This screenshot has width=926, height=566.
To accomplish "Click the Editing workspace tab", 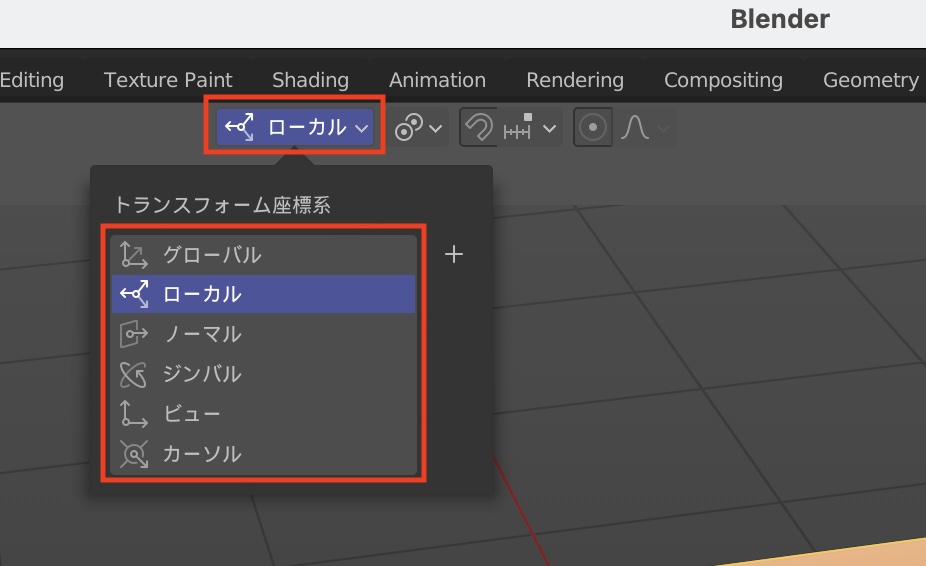I will pos(32,80).
